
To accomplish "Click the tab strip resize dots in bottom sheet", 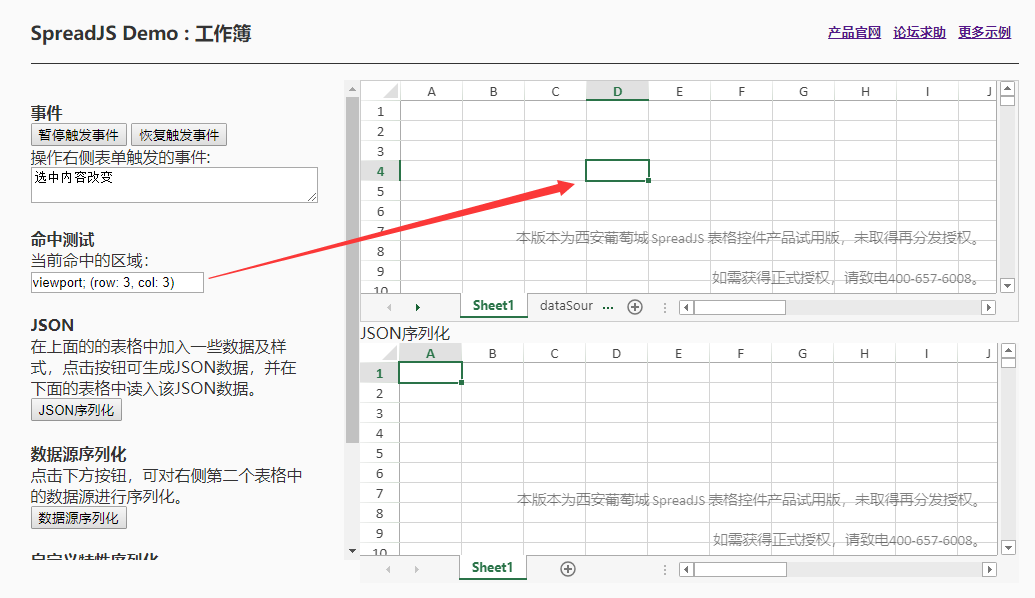I will point(665,569).
